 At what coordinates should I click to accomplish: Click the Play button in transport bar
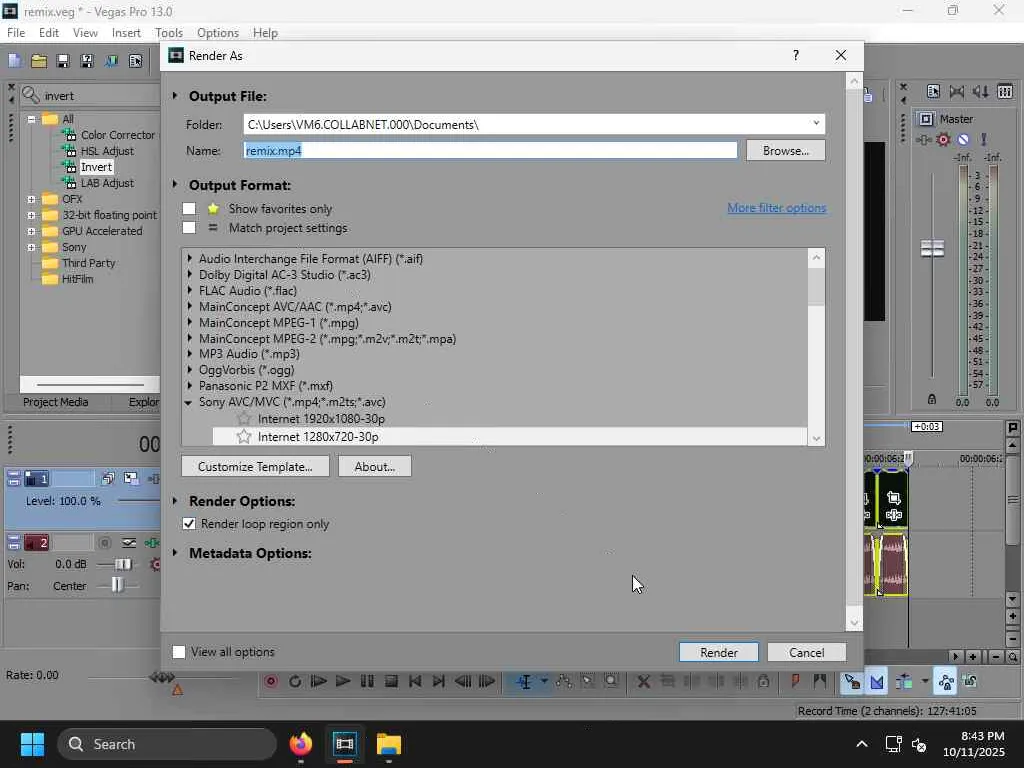343,682
